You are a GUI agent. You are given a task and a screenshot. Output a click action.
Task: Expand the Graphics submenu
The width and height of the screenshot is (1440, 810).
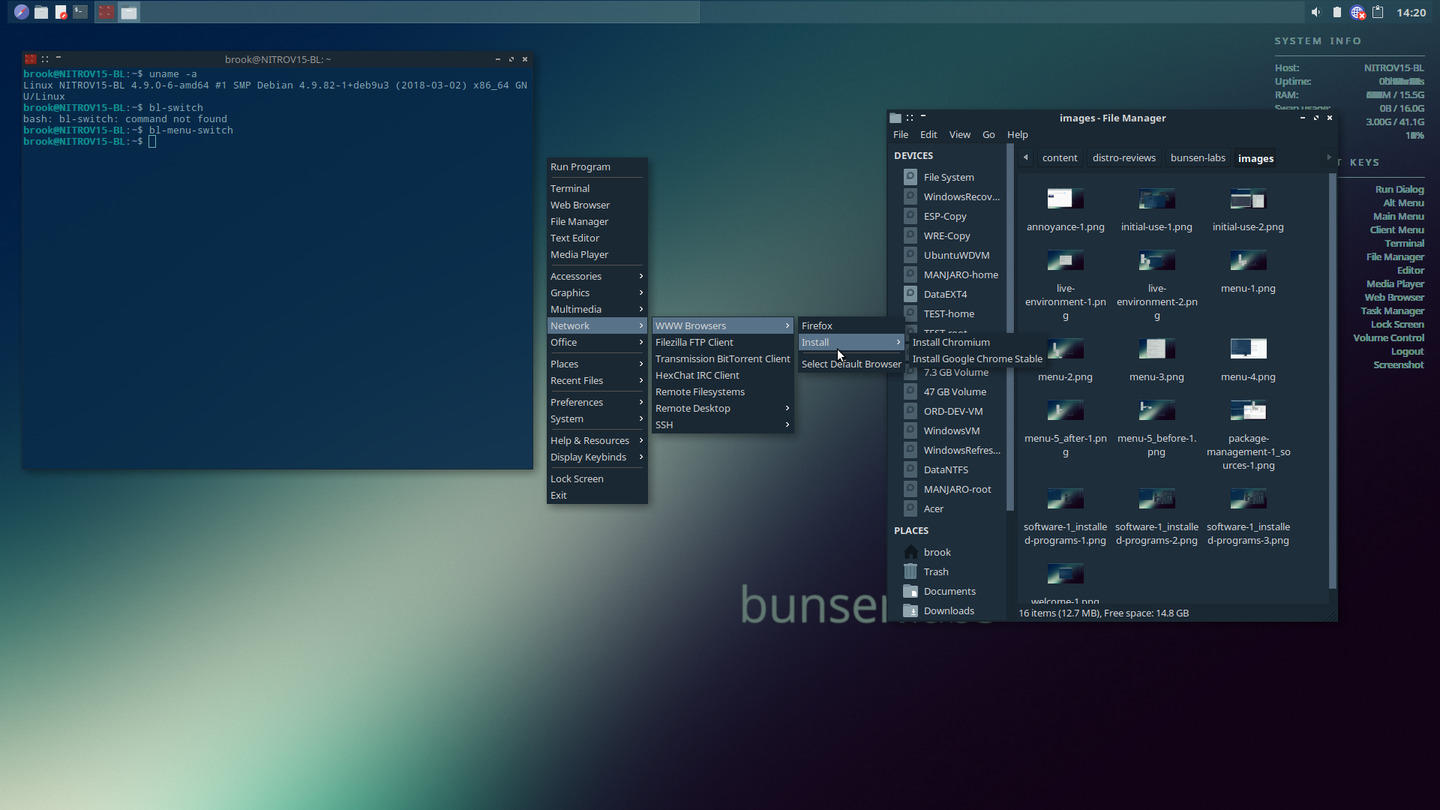coord(597,293)
